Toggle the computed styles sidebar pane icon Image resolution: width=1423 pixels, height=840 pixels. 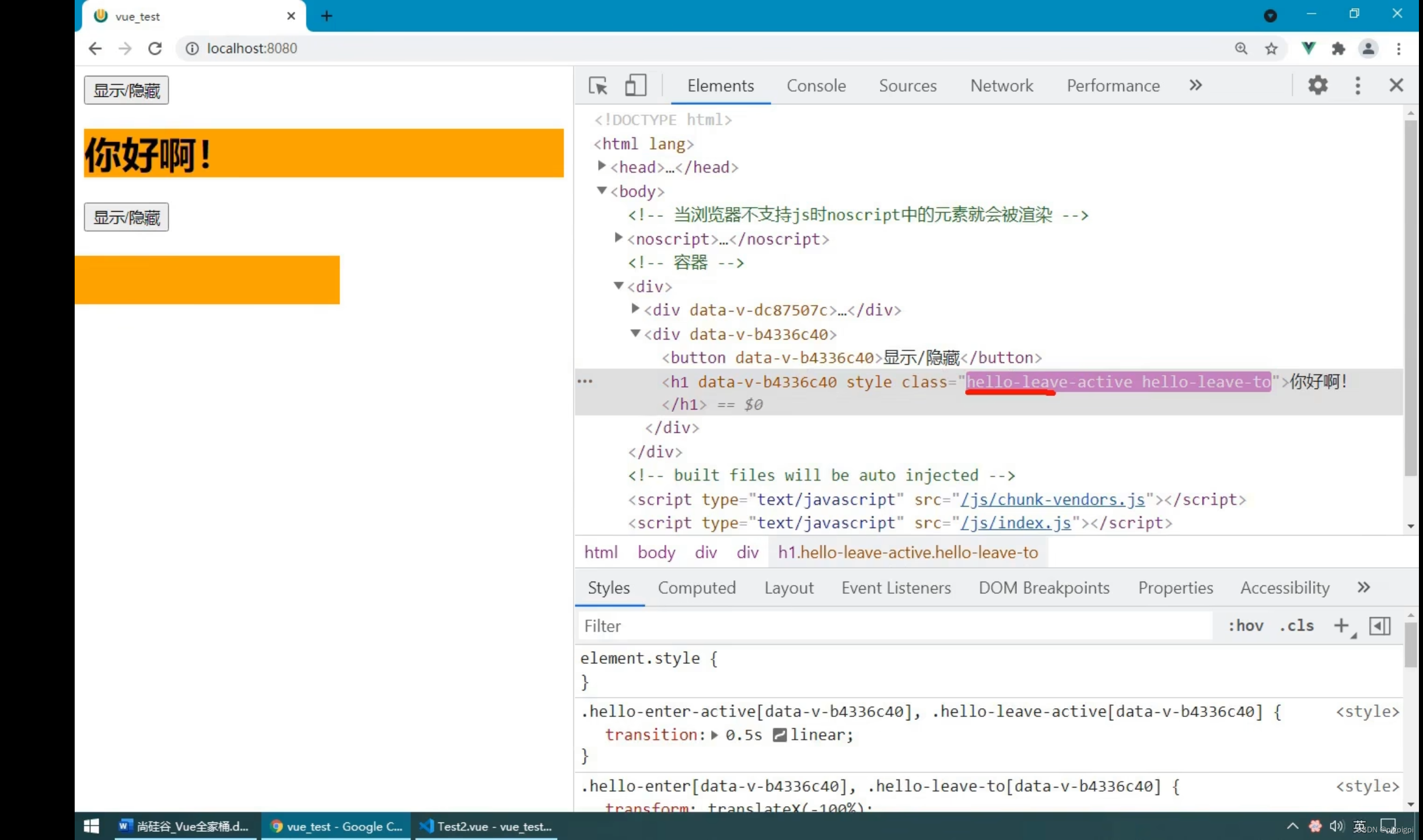pos(1380,626)
